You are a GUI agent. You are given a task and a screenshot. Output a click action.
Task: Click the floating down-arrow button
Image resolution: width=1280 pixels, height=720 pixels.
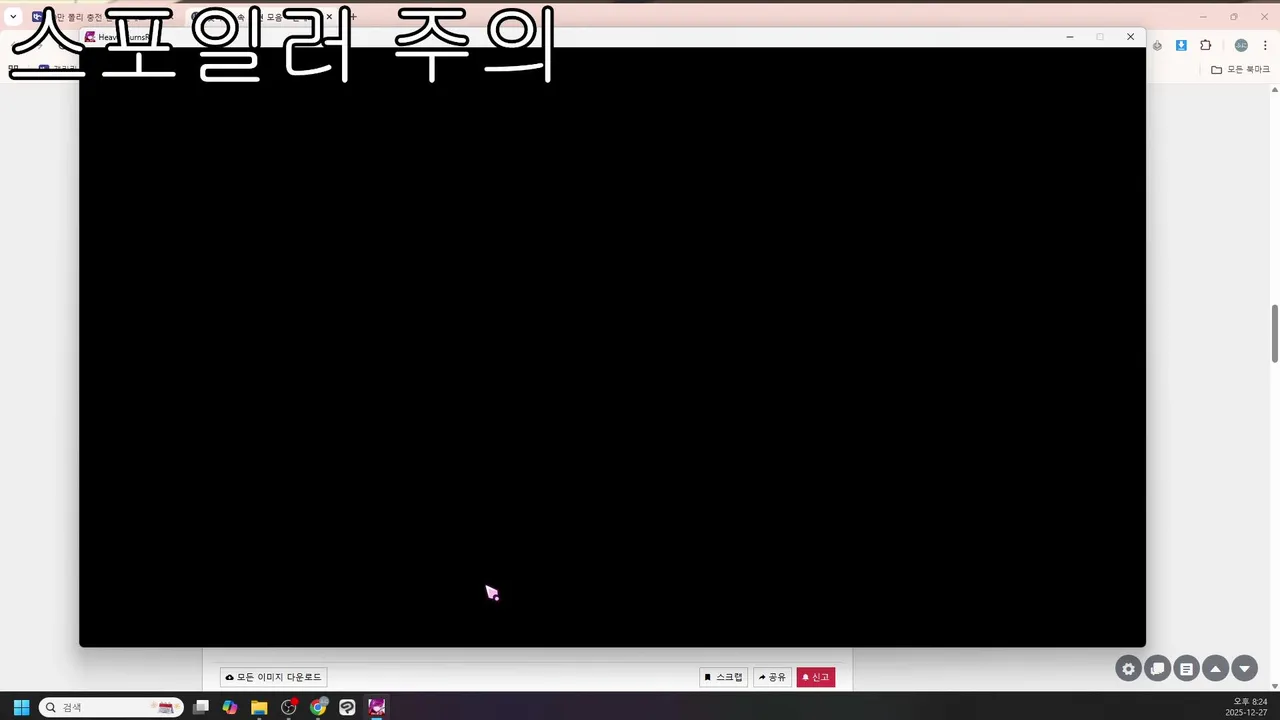1245,669
